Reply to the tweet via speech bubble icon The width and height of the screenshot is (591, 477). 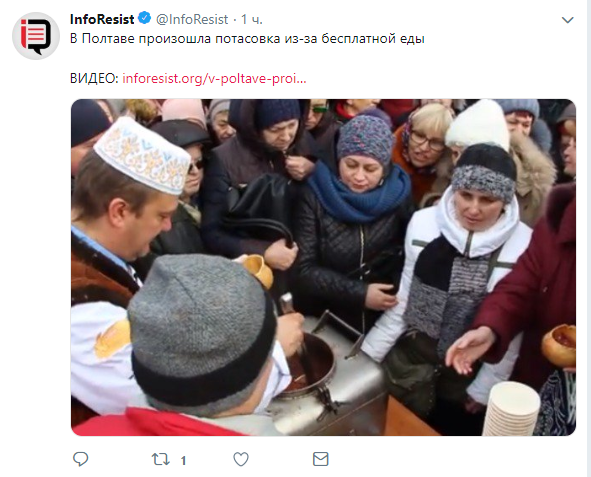[x=81, y=459]
